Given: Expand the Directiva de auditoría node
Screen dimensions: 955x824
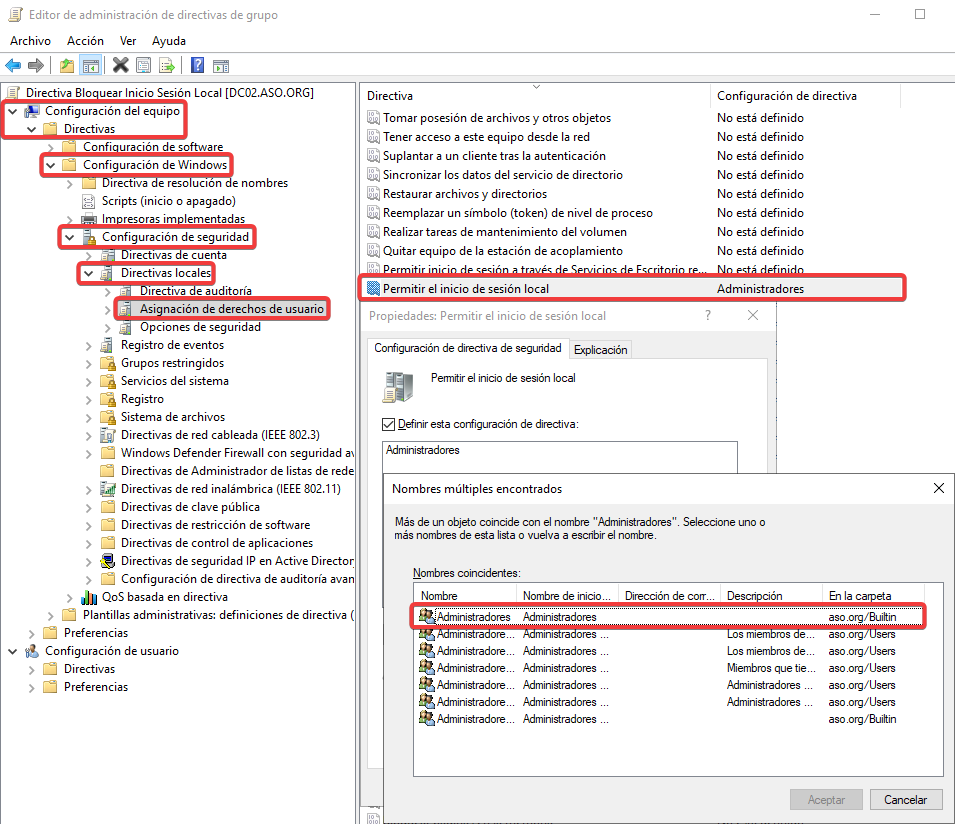Looking at the screenshot, I should coord(107,291).
